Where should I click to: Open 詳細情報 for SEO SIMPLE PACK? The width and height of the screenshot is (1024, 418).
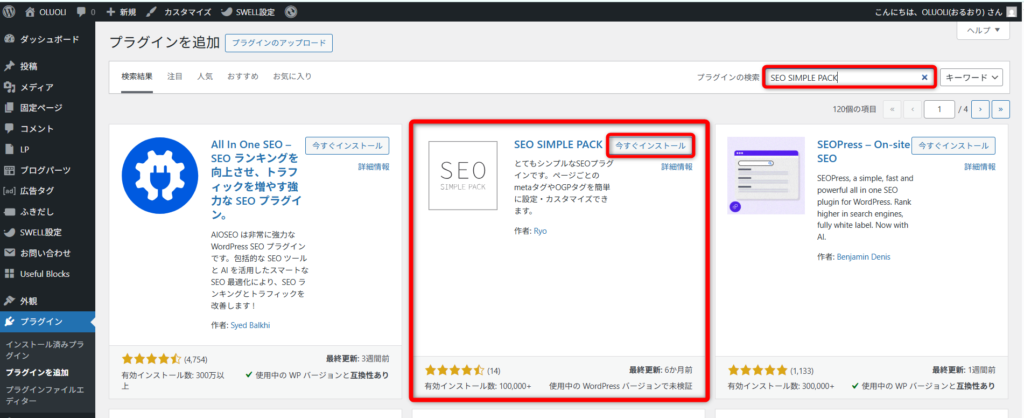[677, 167]
